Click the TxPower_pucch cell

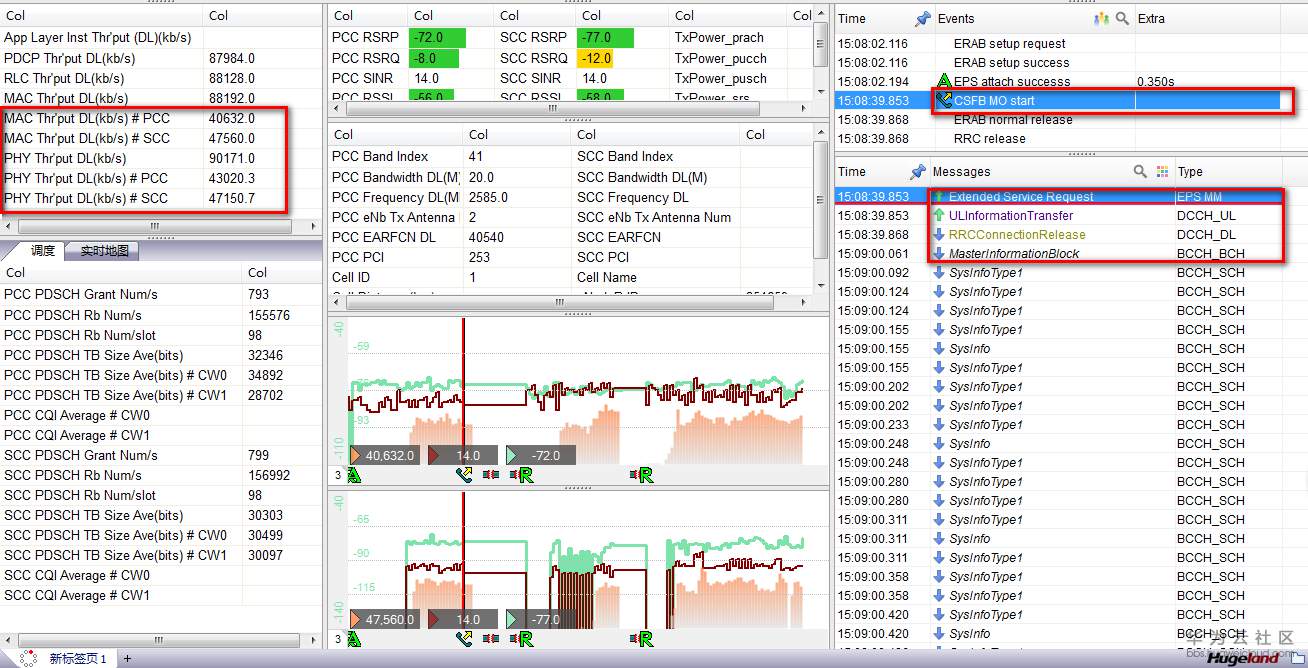[719, 58]
